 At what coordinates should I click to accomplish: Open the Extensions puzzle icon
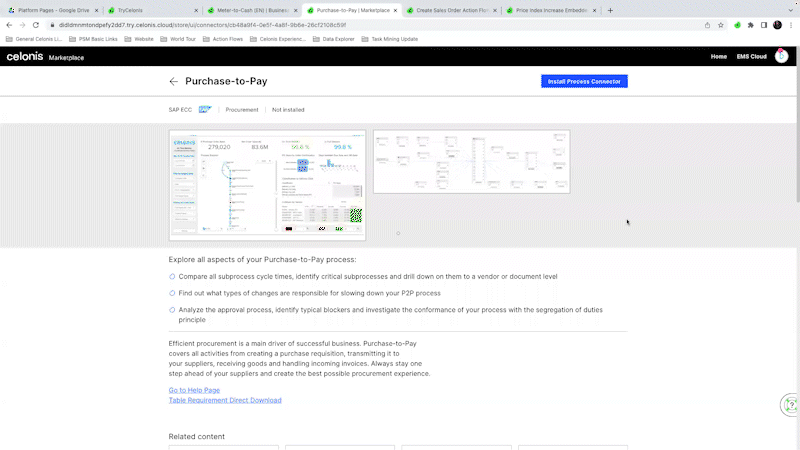(x=751, y=25)
